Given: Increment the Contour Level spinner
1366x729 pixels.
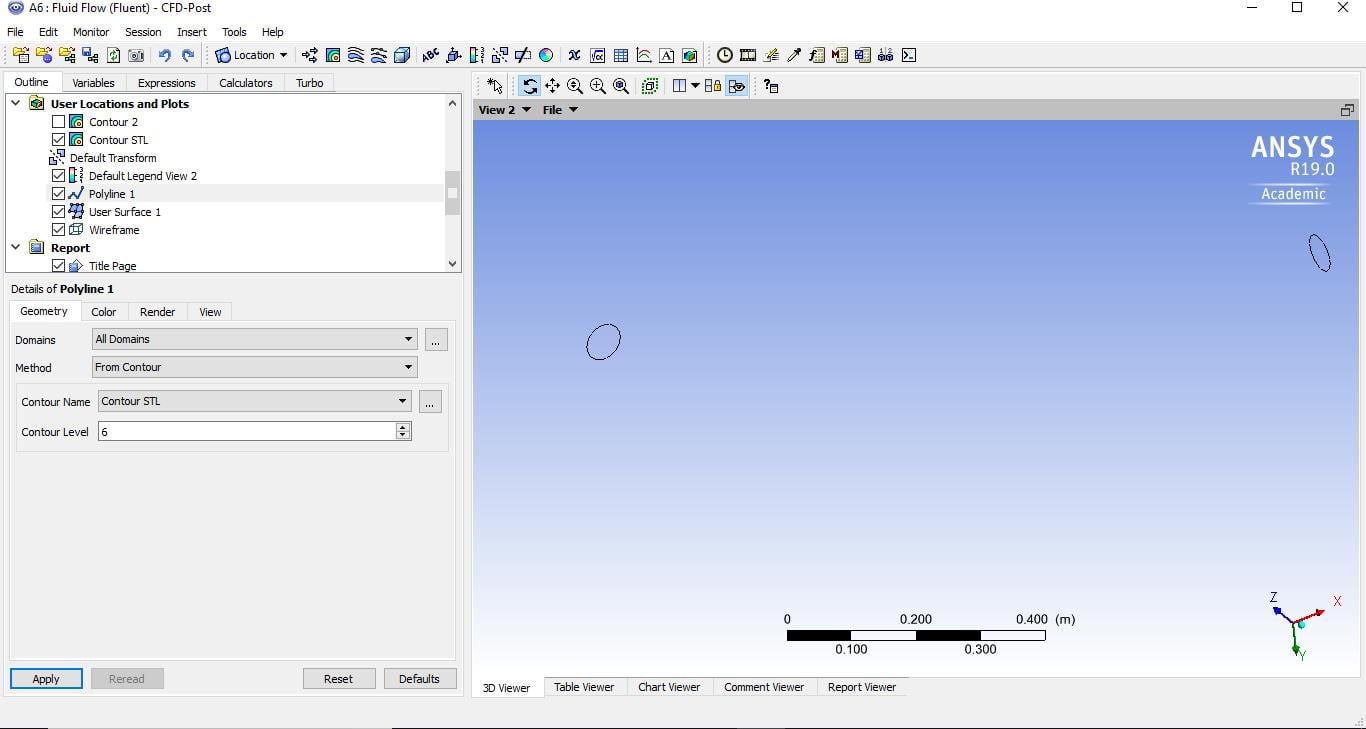Looking at the screenshot, I should click(403, 427).
